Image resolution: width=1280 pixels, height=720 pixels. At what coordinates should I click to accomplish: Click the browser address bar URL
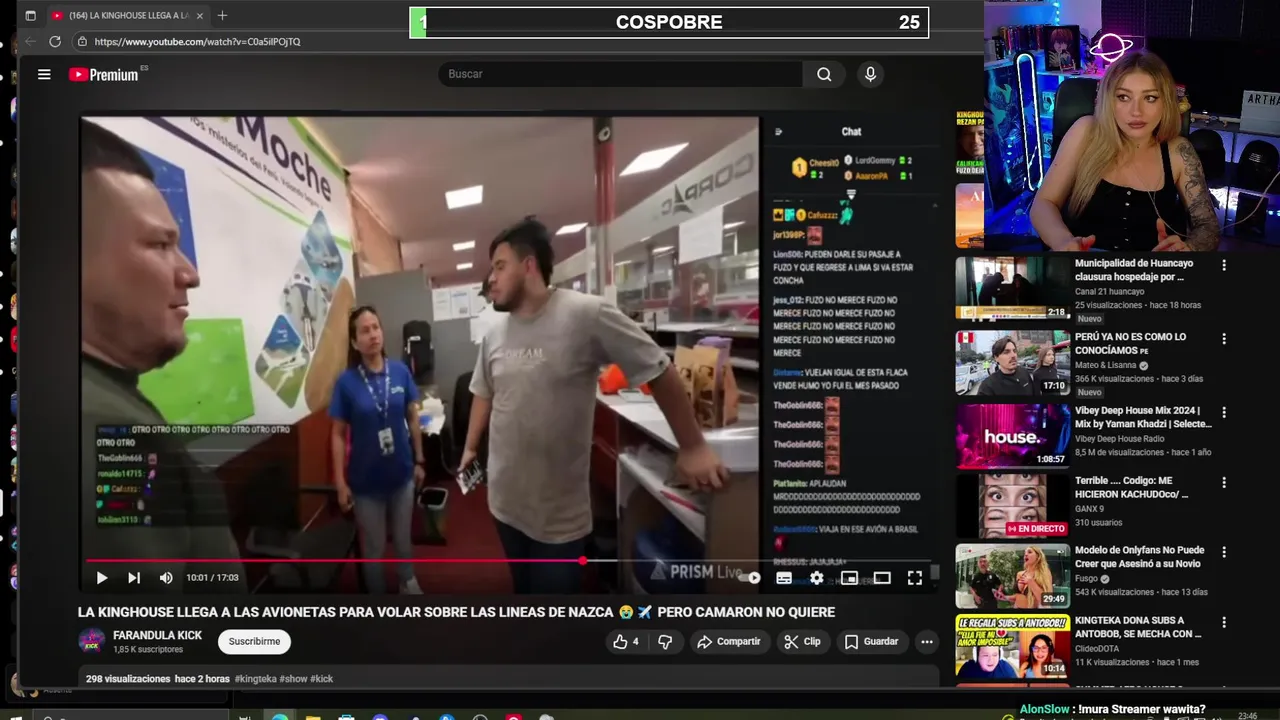[197, 42]
